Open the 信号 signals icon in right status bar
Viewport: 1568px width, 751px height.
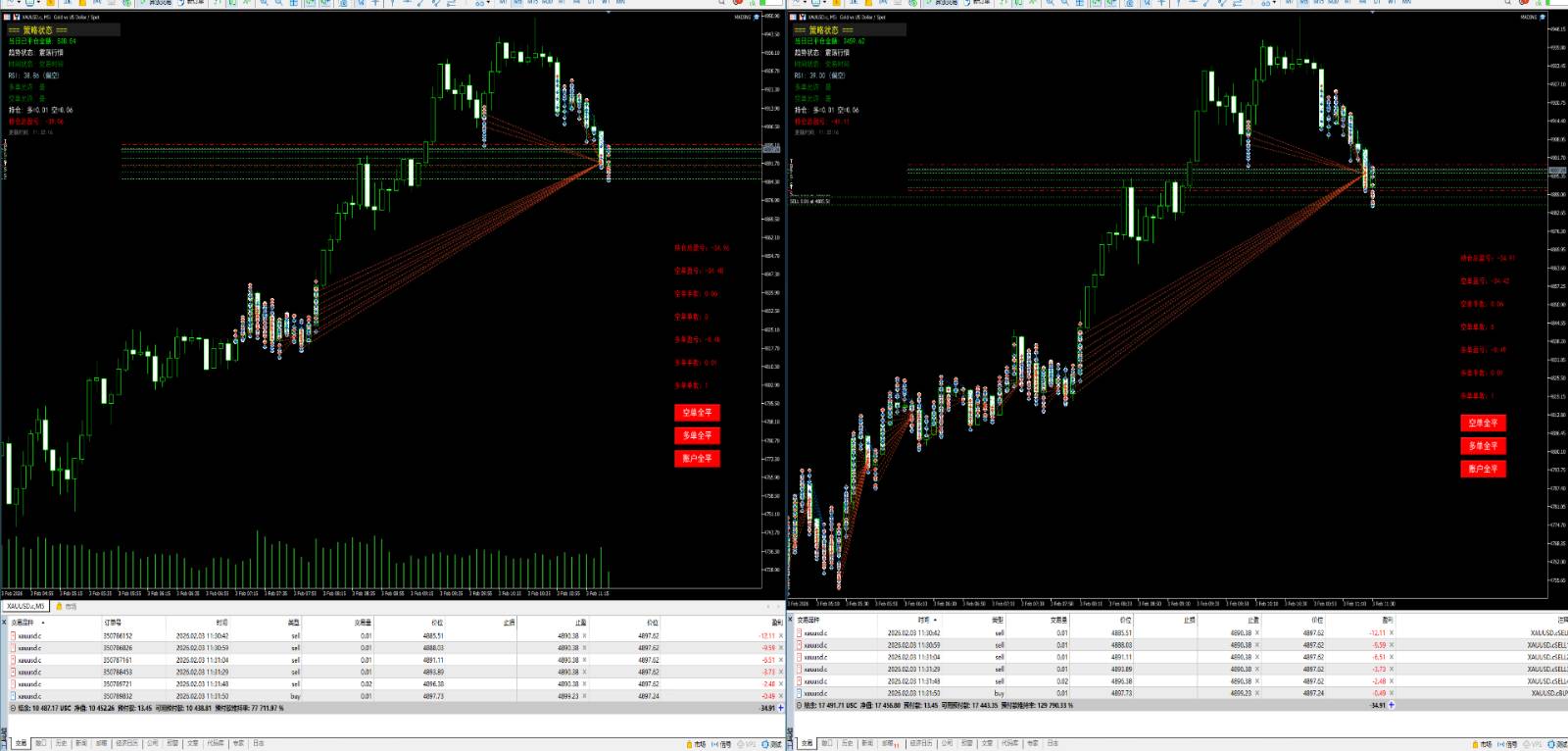1507,744
